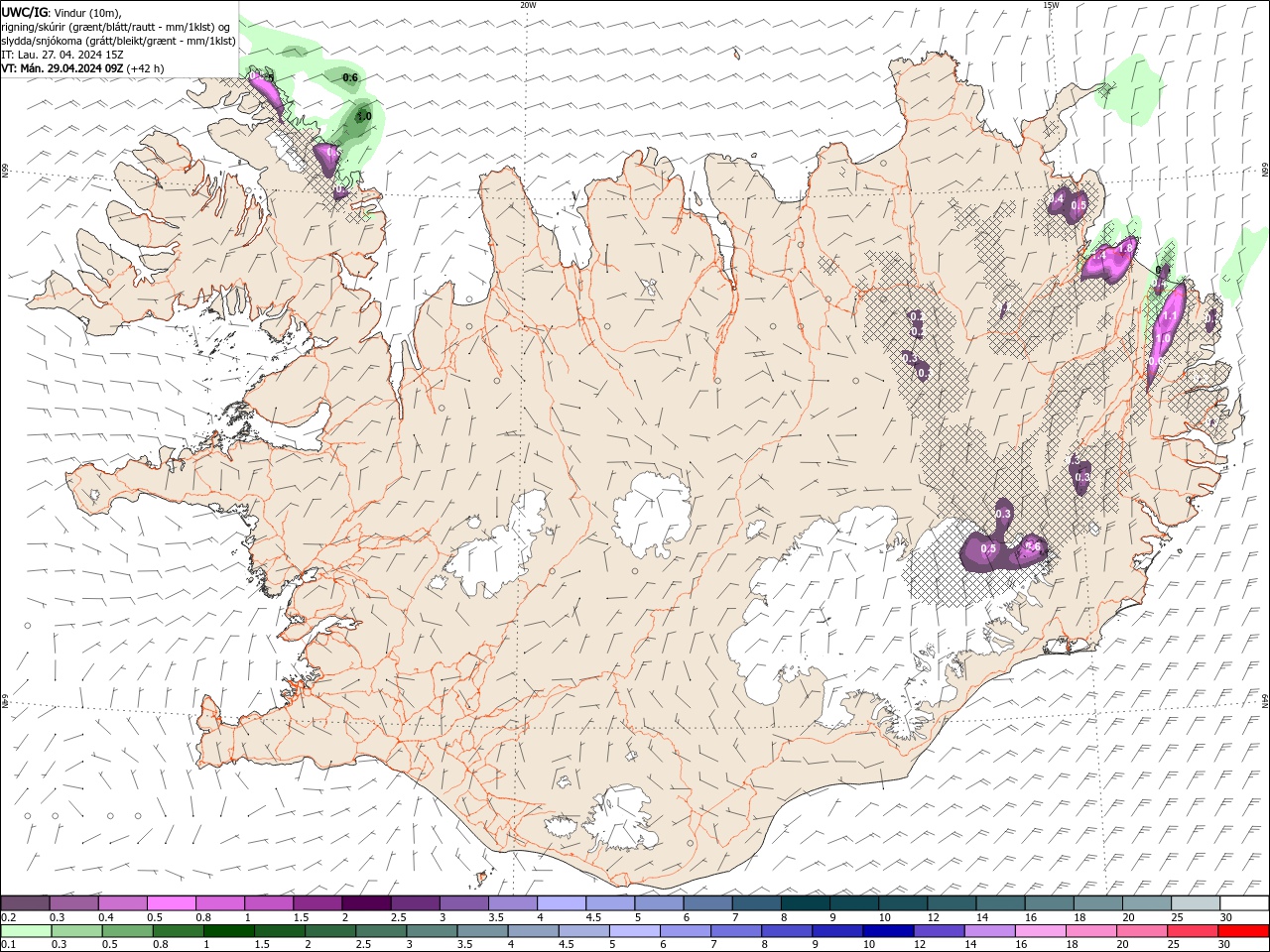This screenshot has height=952, width=1270.
Task: Click the snow scale swatch starting at 0.2
Action: click(x=26, y=903)
